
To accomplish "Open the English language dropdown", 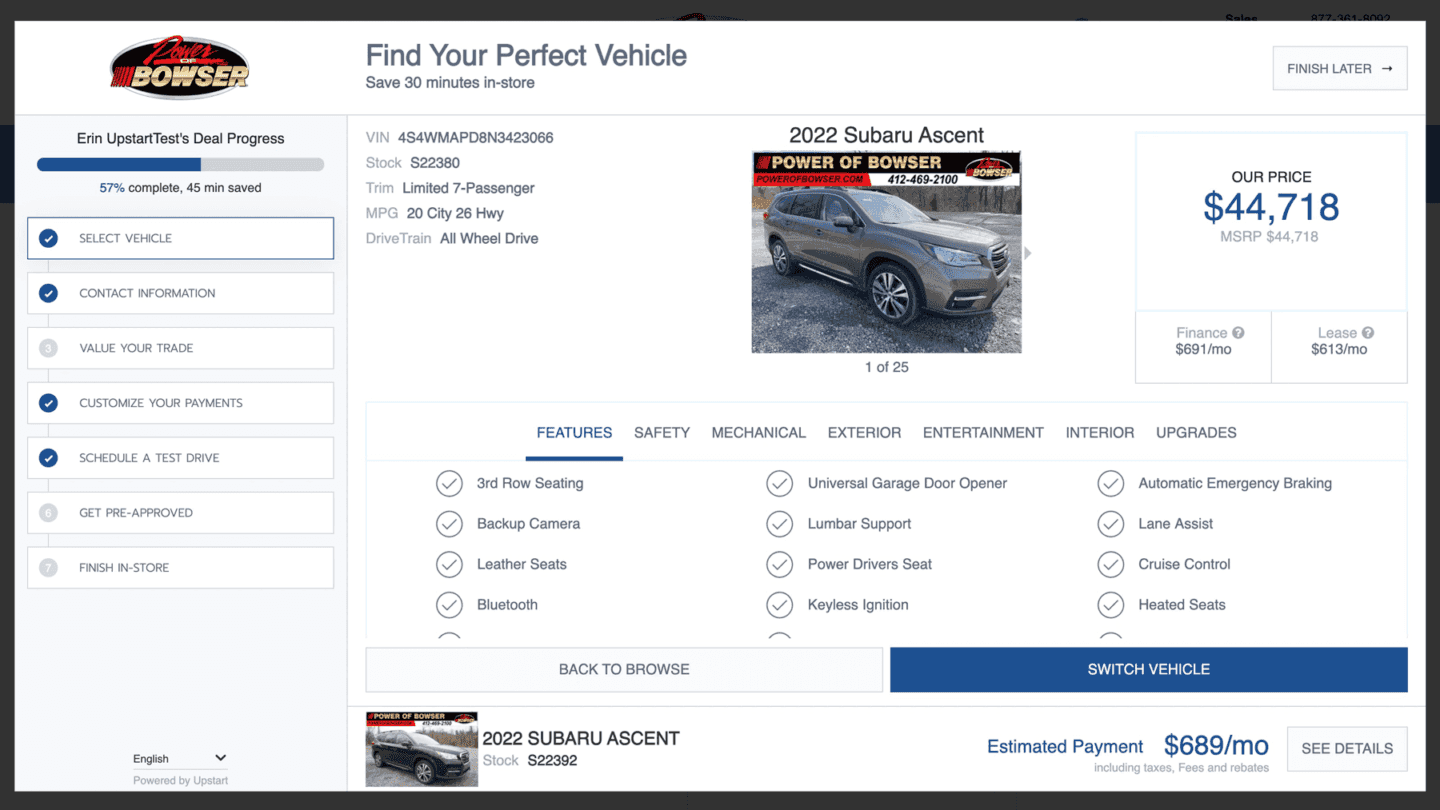I will point(180,757).
